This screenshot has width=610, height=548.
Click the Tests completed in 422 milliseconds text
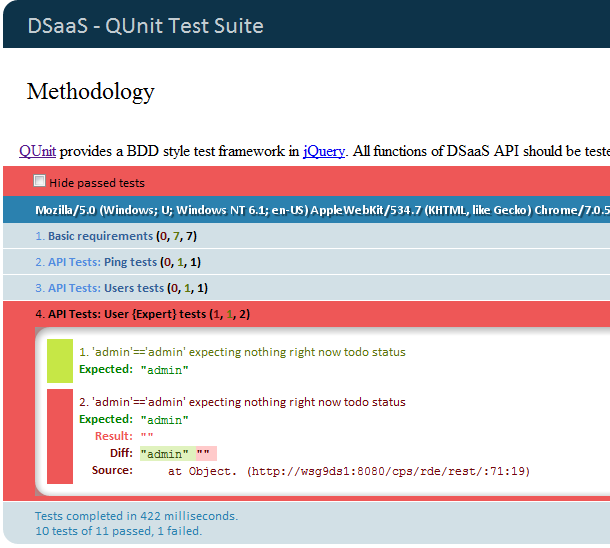[137, 516]
